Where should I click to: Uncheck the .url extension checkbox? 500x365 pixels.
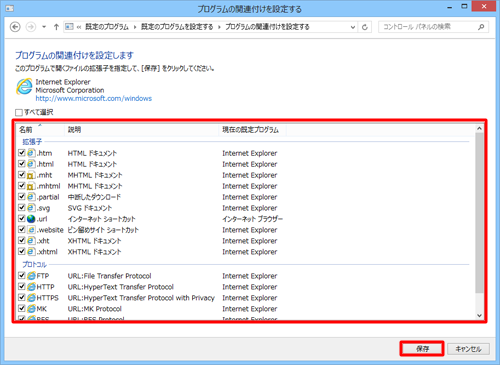pyautogui.click(x=22, y=218)
